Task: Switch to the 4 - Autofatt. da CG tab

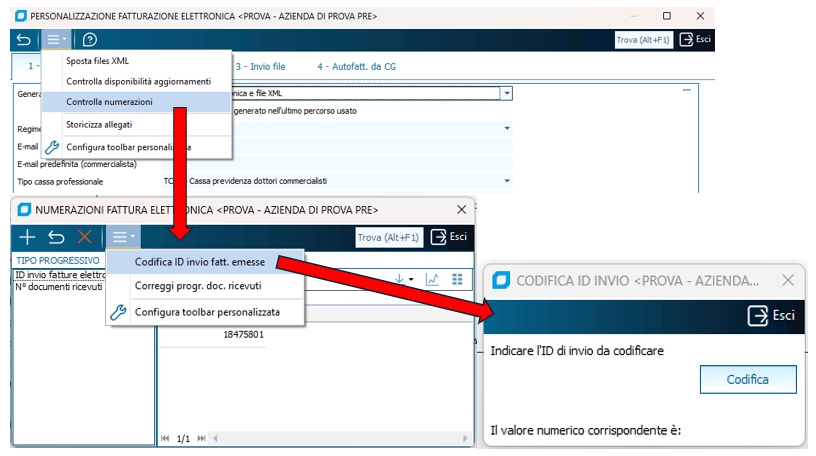Action: pyautogui.click(x=356, y=67)
